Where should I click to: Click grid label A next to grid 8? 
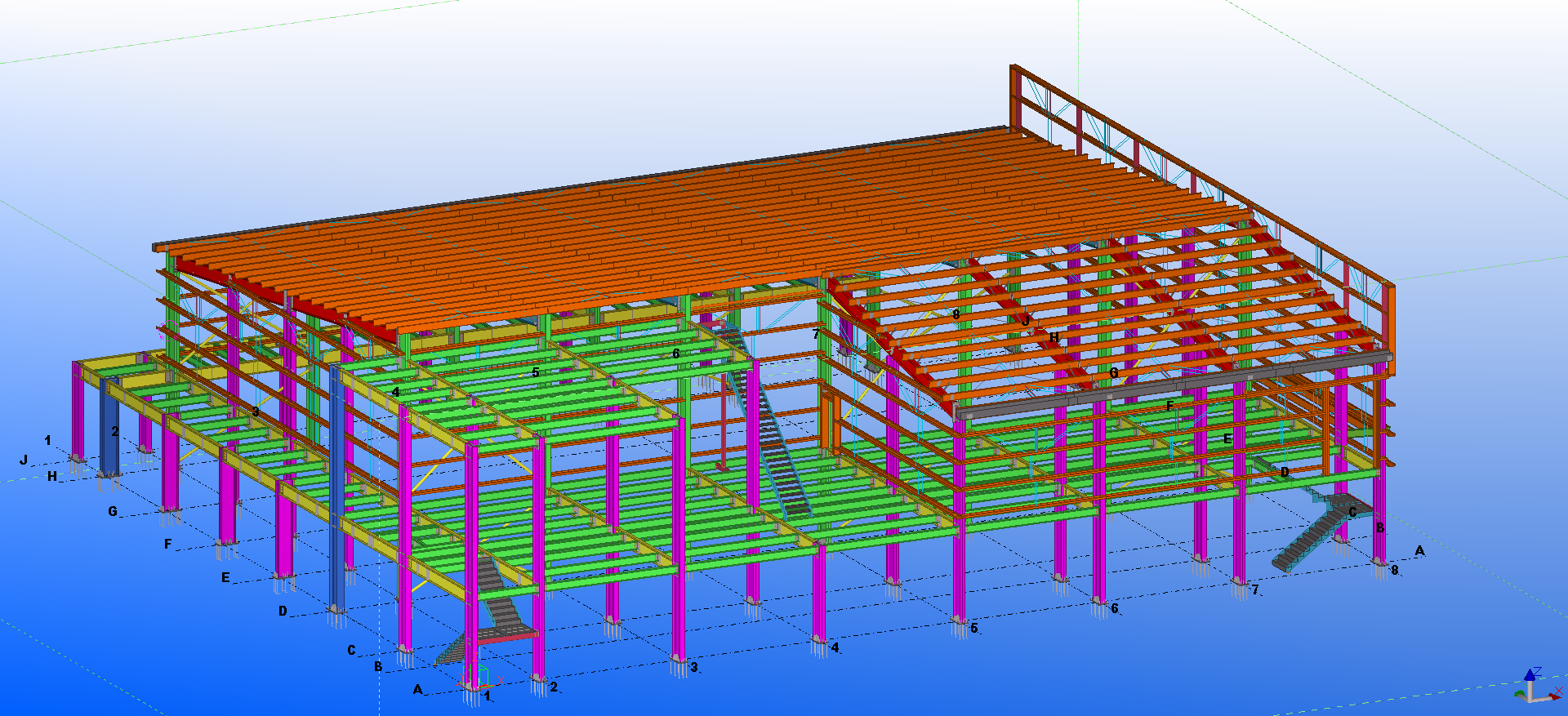(x=1419, y=551)
